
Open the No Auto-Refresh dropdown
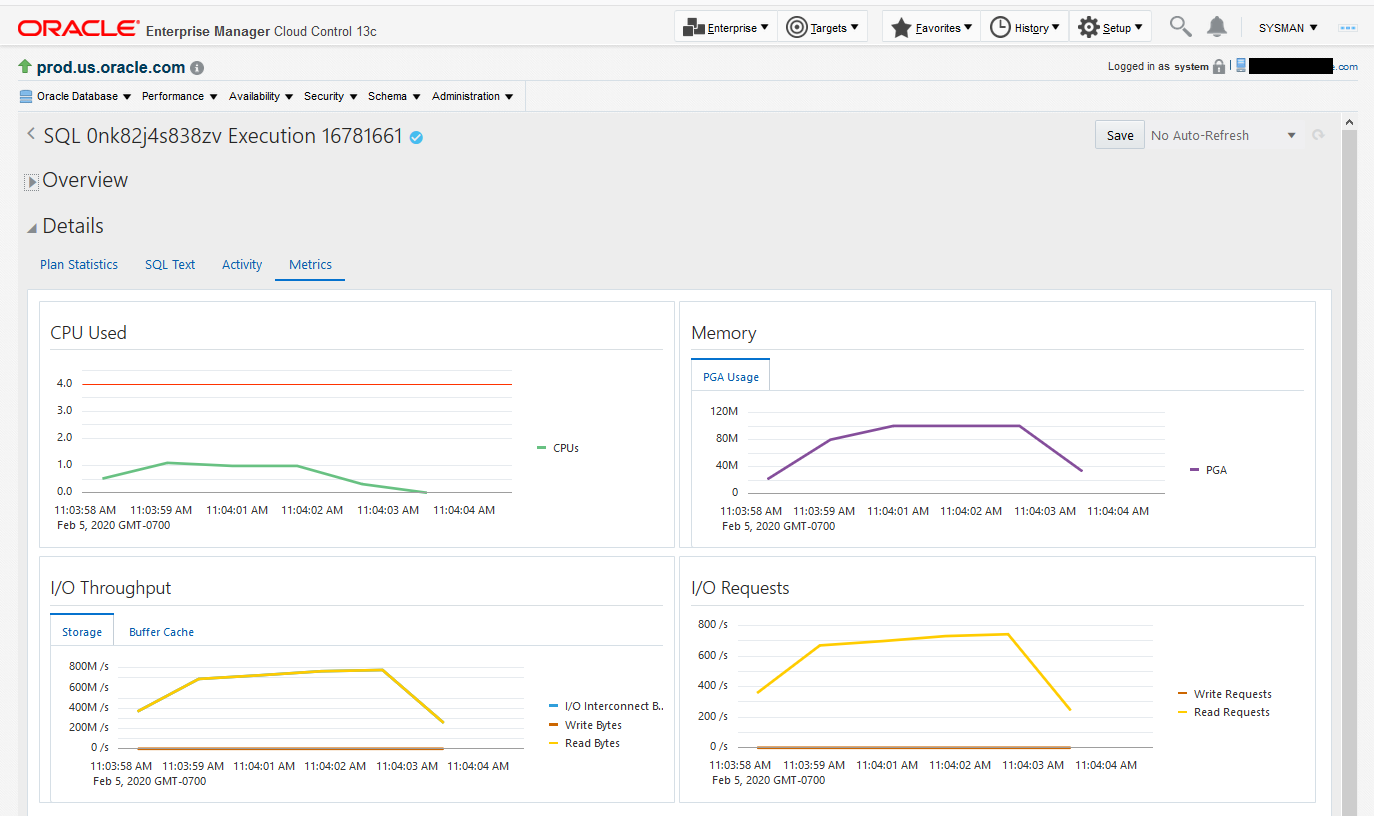pyautogui.click(x=1224, y=135)
